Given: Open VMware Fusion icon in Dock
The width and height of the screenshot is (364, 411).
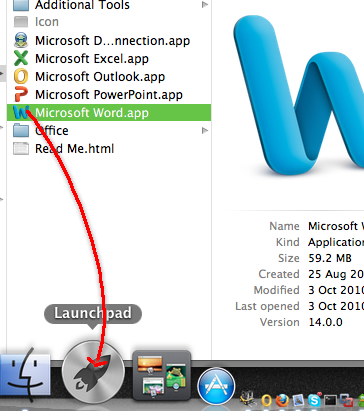Looking at the screenshot, I should tap(346, 400).
